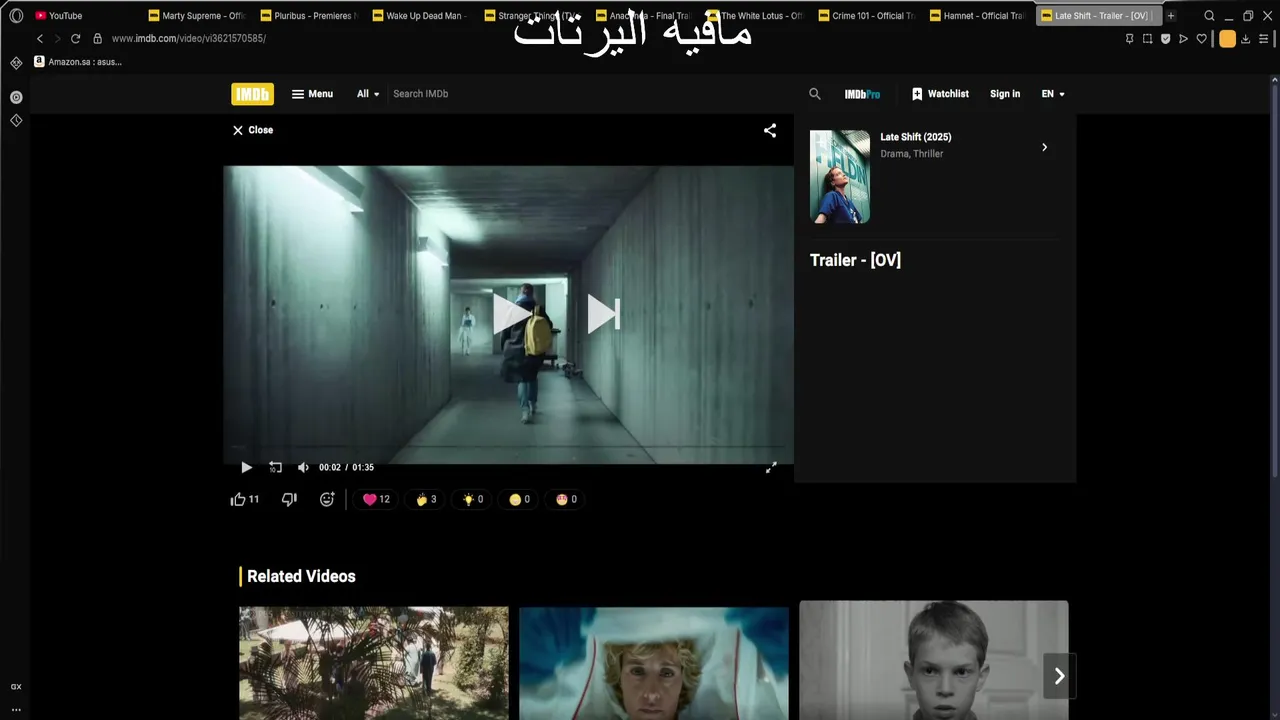Click Sign in
Viewport: 1280px width, 720px height.
[1005, 94]
